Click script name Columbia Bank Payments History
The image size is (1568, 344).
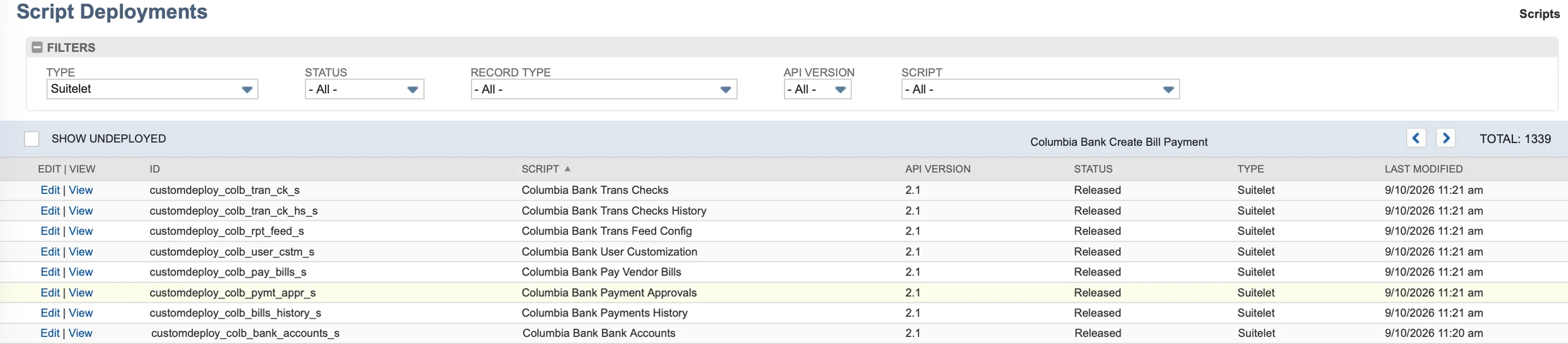(x=604, y=312)
